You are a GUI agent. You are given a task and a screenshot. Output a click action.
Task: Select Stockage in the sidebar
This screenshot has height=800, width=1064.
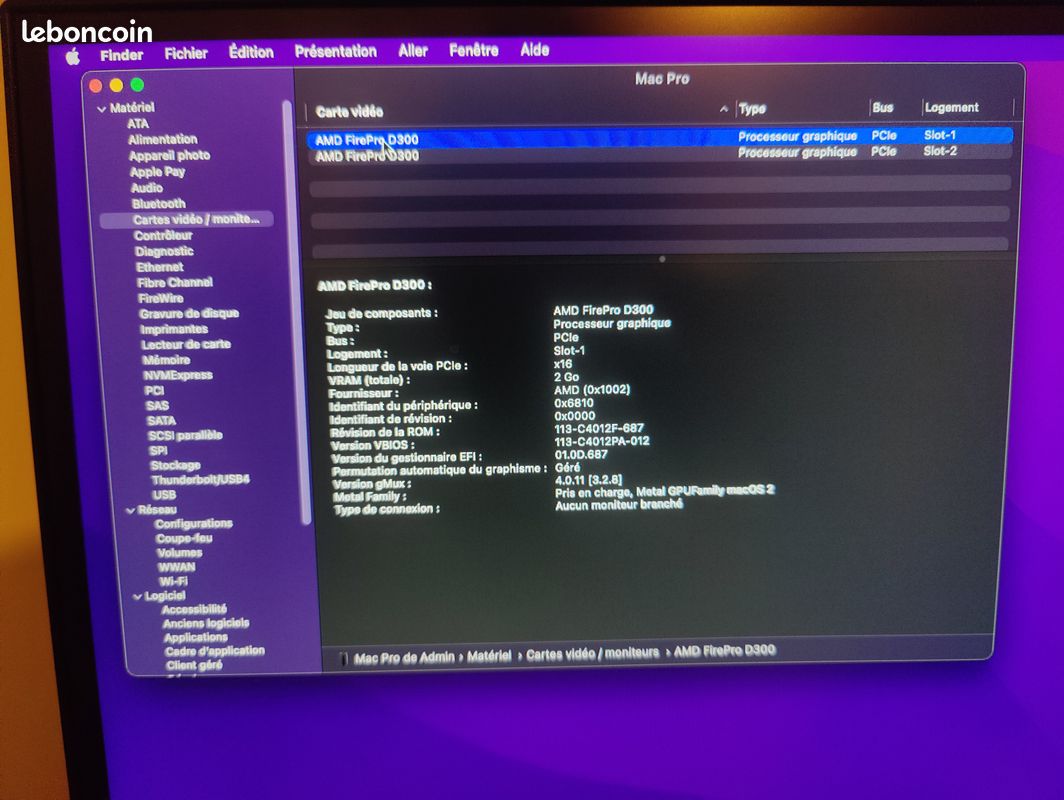coord(176,465)
